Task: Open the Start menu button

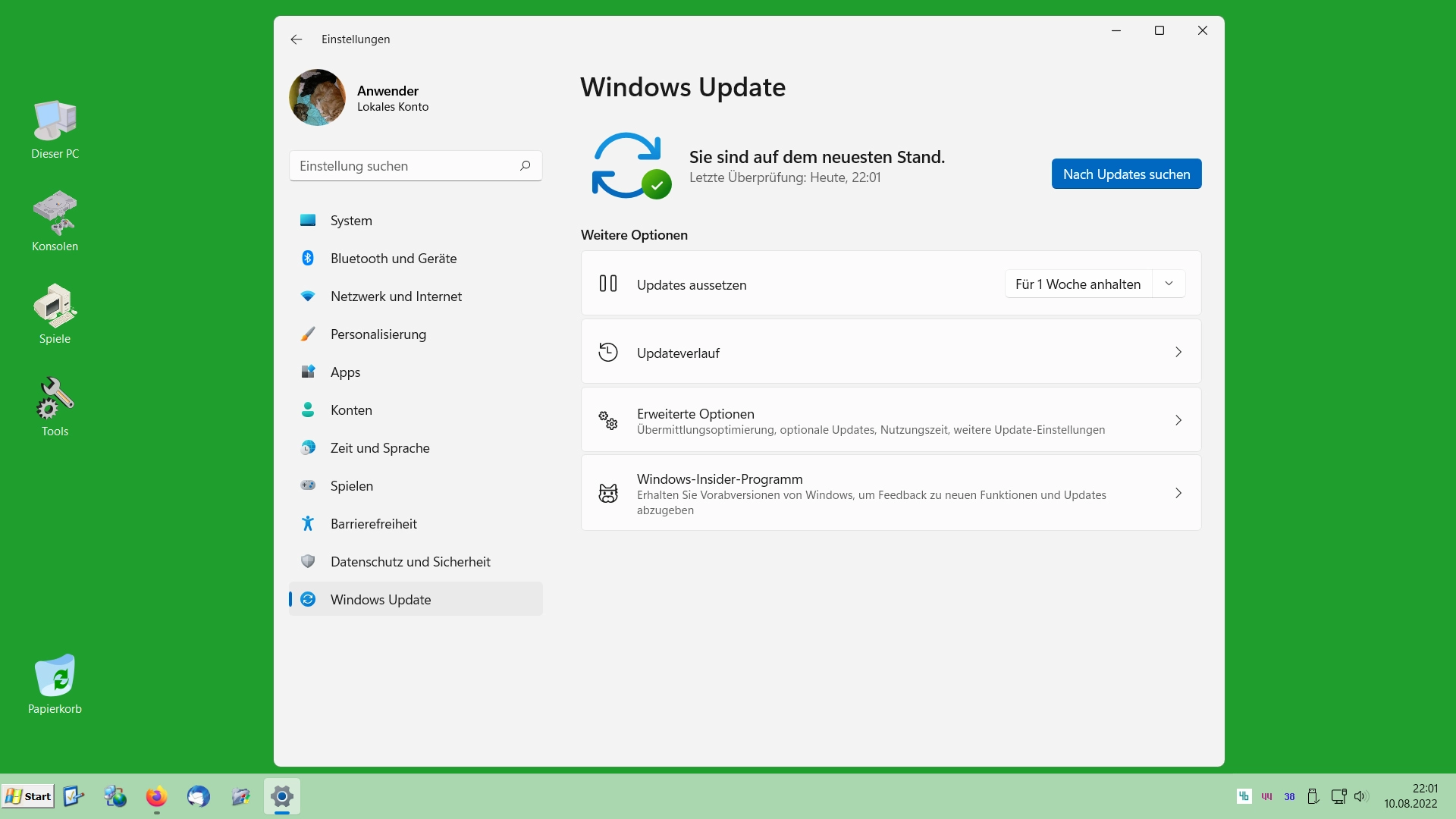Action: click(28, 796)
